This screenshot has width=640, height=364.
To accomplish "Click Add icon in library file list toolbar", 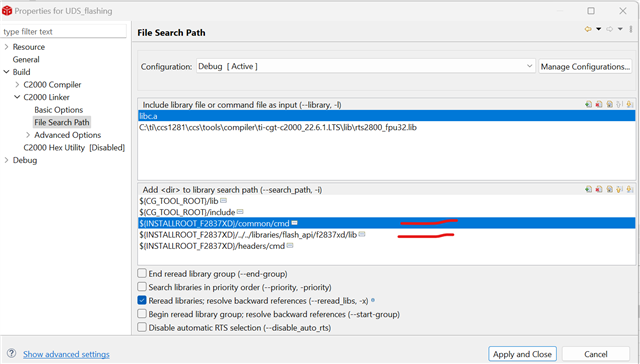I will coord(588,104).
